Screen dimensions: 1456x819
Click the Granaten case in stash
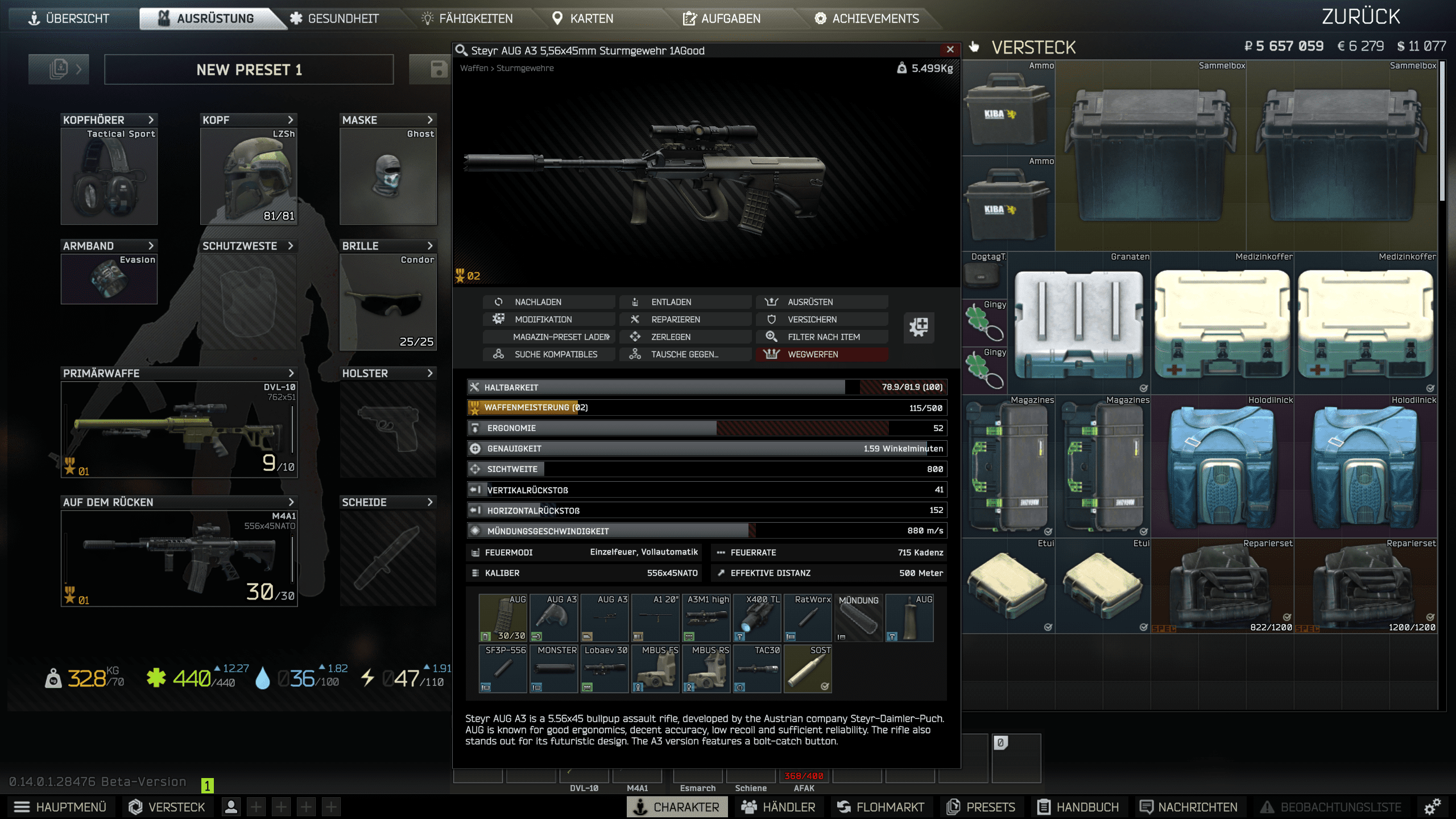tap(1078, 323)
